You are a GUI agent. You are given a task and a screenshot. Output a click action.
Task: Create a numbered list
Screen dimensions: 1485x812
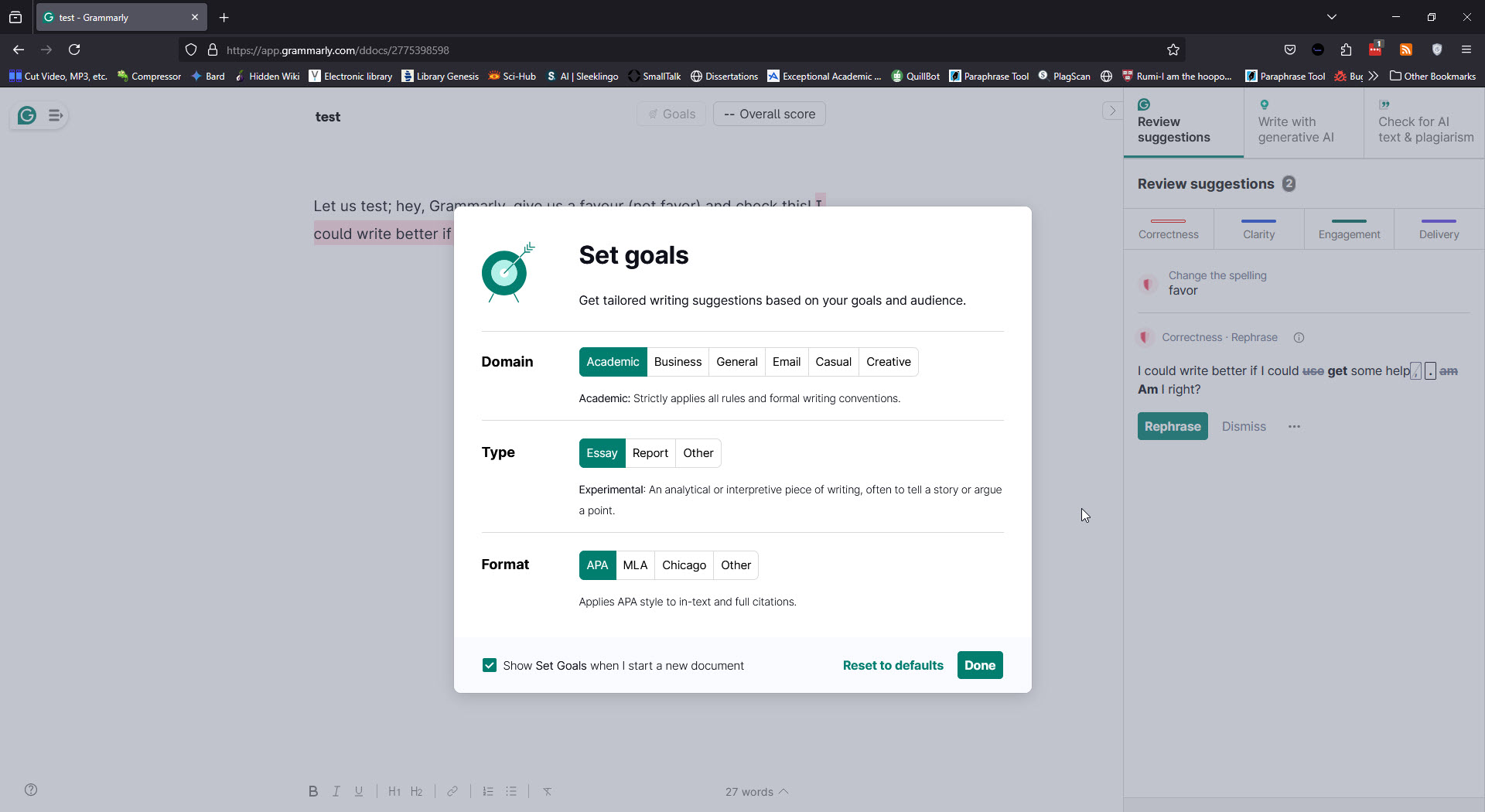(488, 791)
